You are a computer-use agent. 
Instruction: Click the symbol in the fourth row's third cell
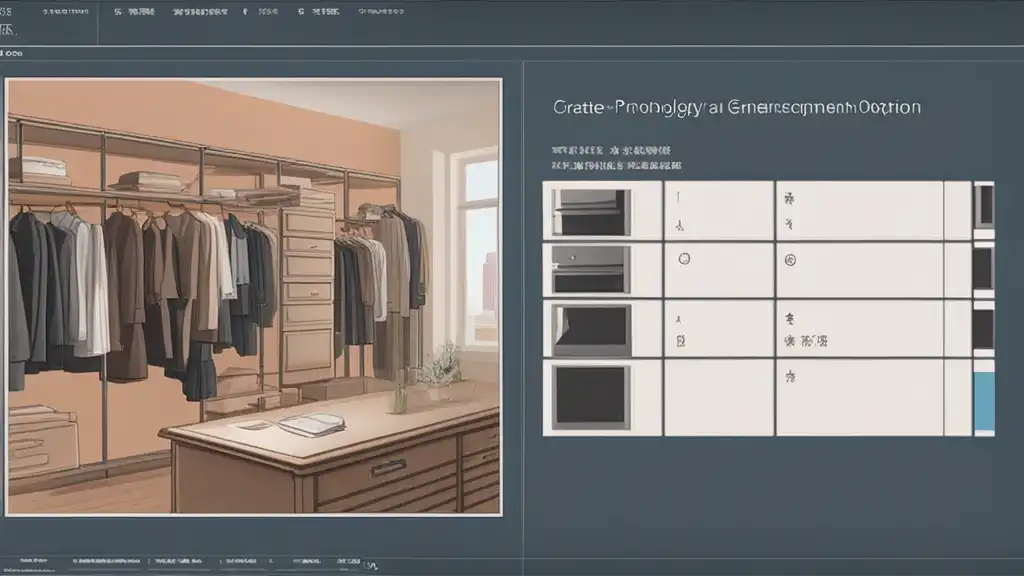(789, 378)
